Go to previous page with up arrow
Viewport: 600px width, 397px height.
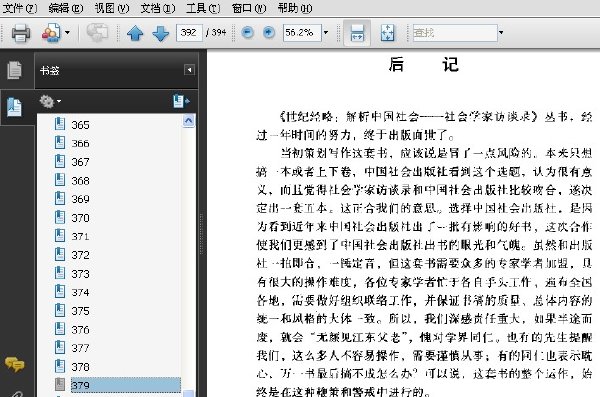click(135, 33)
